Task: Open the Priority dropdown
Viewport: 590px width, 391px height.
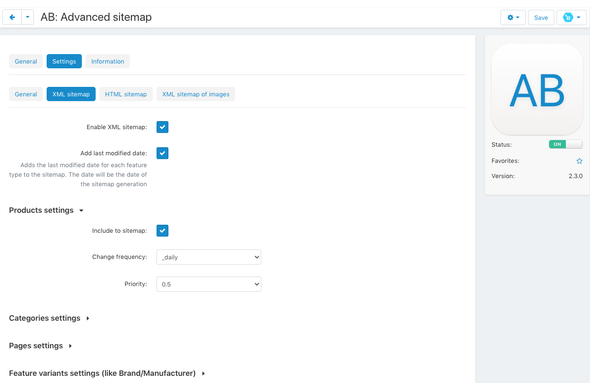Action: coord(209,284)
